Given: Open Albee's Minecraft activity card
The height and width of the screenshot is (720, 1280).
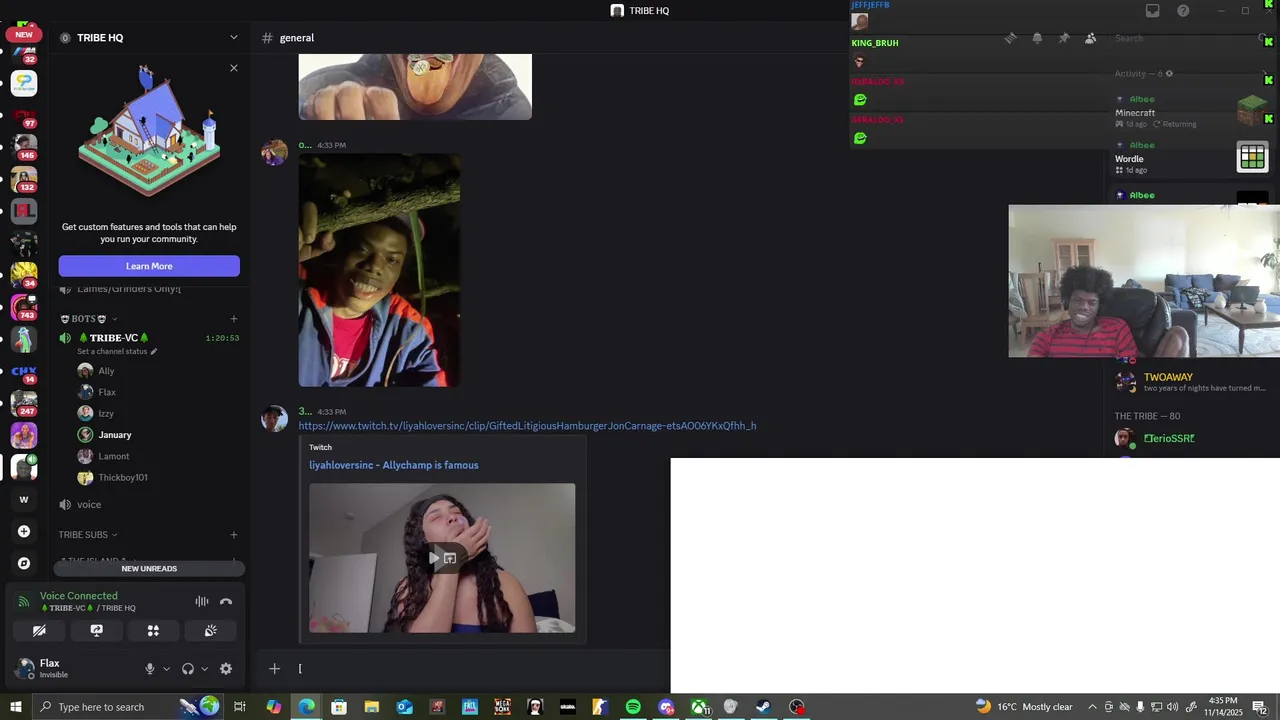Looking at the screenshot, I should [1191, 112].
